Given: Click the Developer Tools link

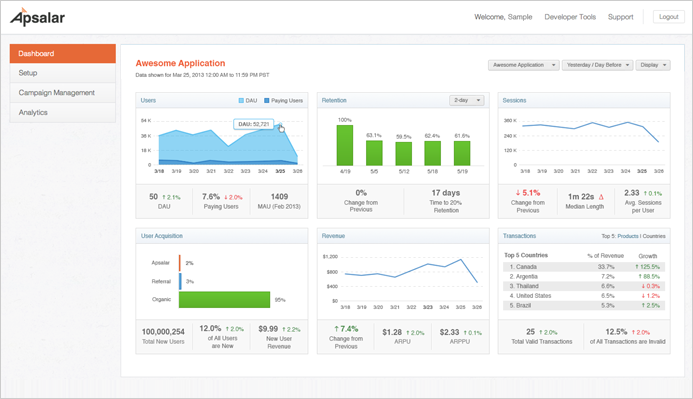Looking at the screenshot, I should (570, 17).
